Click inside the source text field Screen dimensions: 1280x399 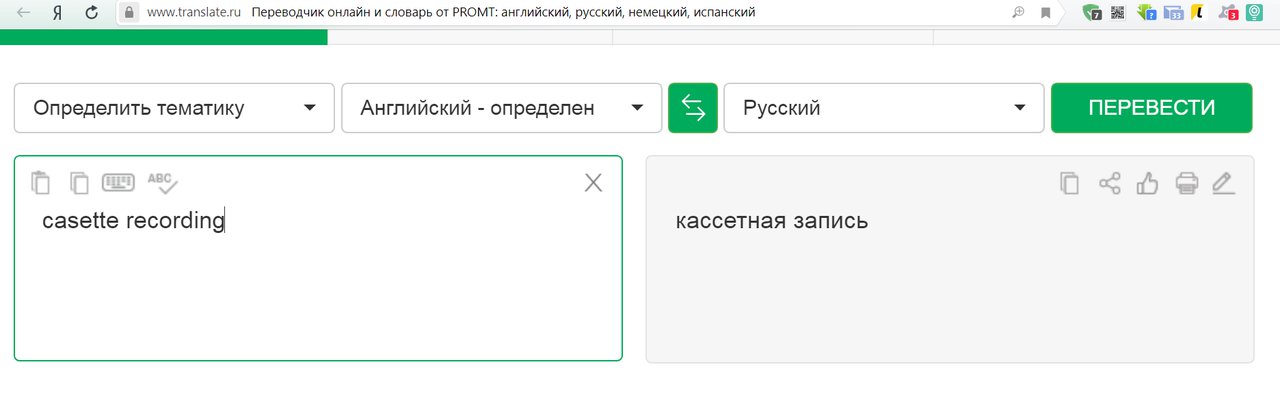(x=318, y=280)
